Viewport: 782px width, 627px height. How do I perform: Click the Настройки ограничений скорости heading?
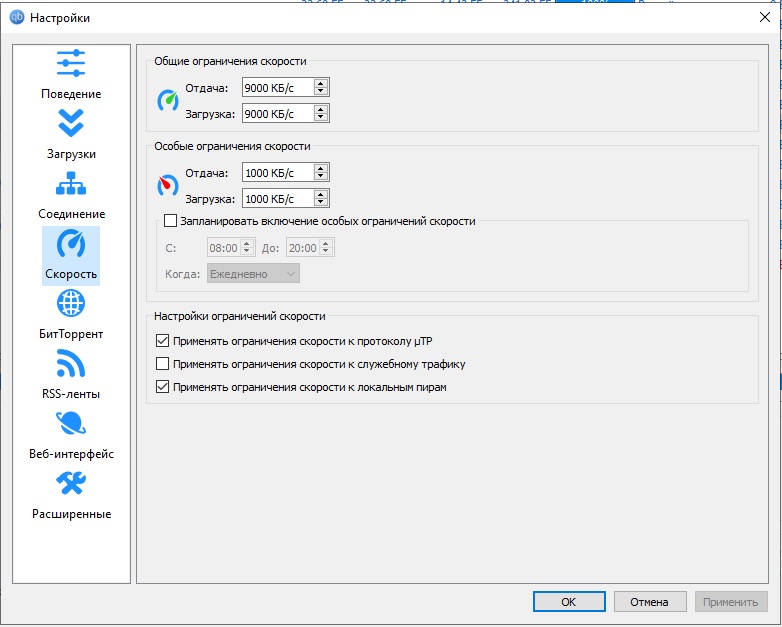(x=240, y=316)
